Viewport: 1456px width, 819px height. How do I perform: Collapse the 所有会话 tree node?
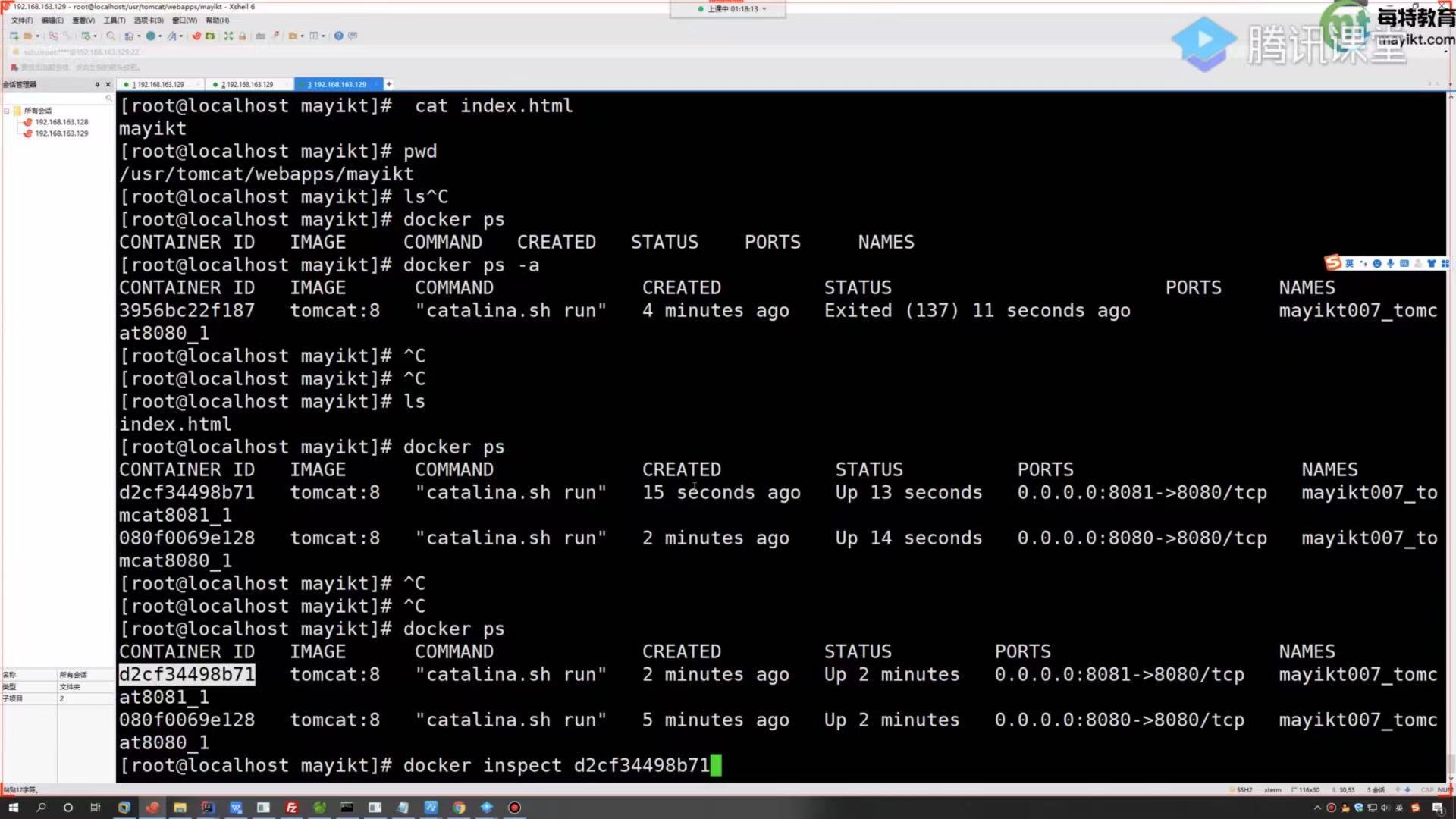7,111
